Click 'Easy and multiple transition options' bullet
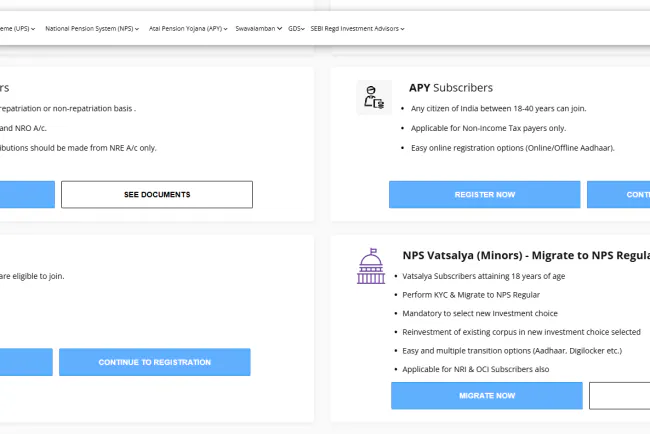The width and height of the screenshot is (650, 434). coord(512,351)
